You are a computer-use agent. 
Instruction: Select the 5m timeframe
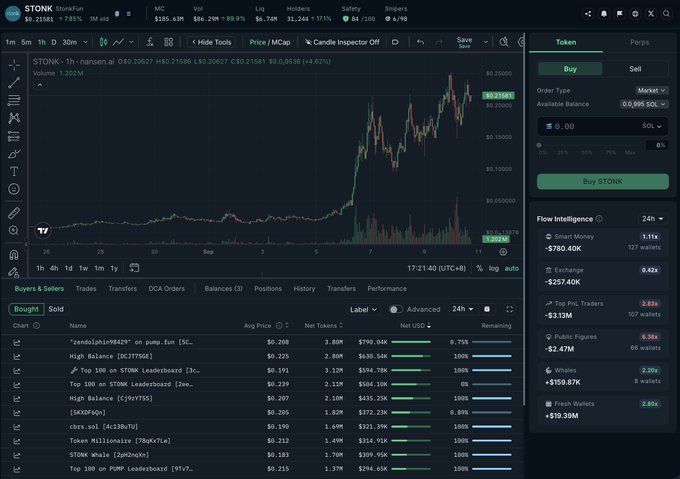pos(26,42)
